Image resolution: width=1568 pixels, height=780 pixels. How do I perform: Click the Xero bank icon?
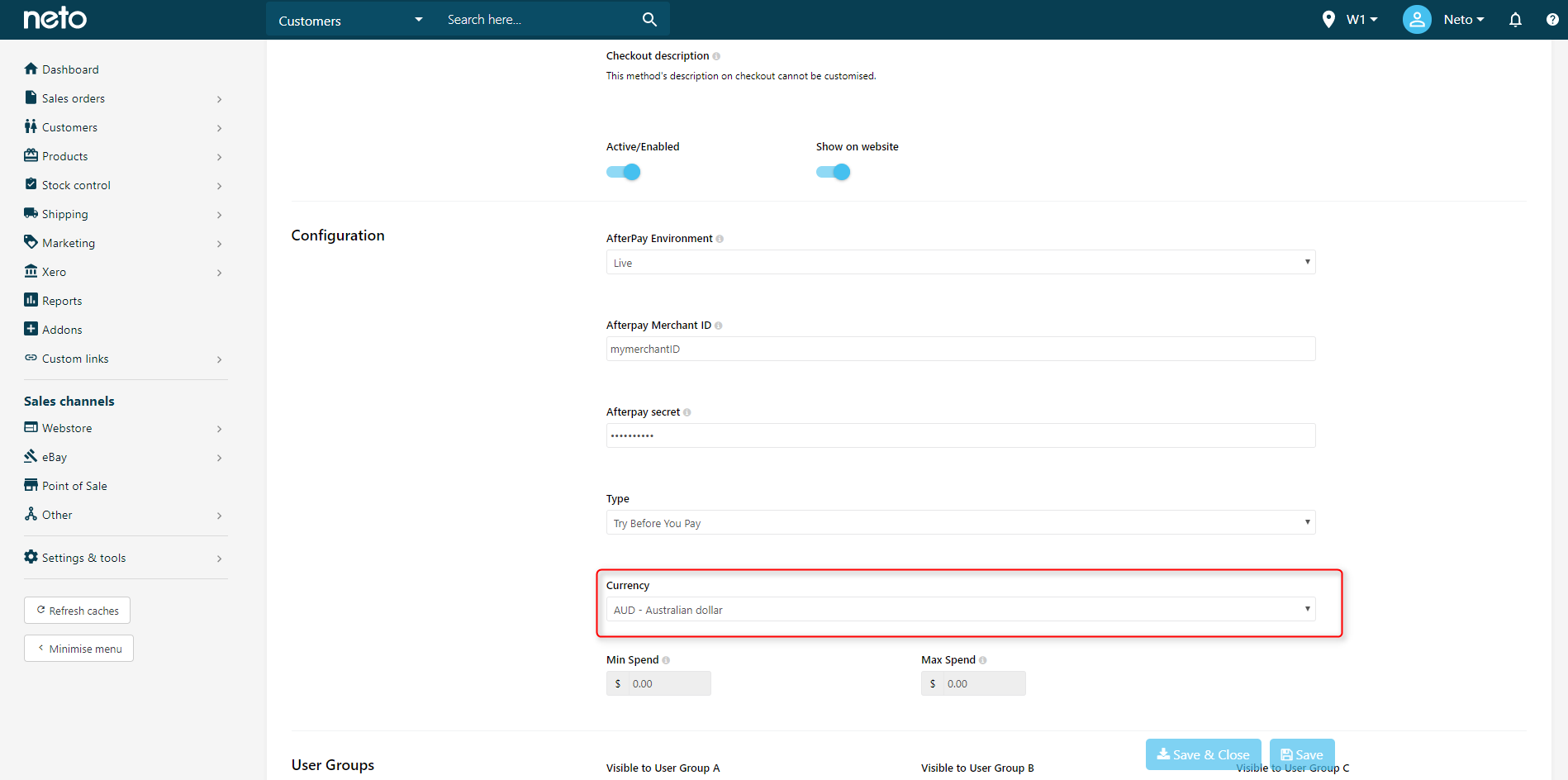pos(31,271)
